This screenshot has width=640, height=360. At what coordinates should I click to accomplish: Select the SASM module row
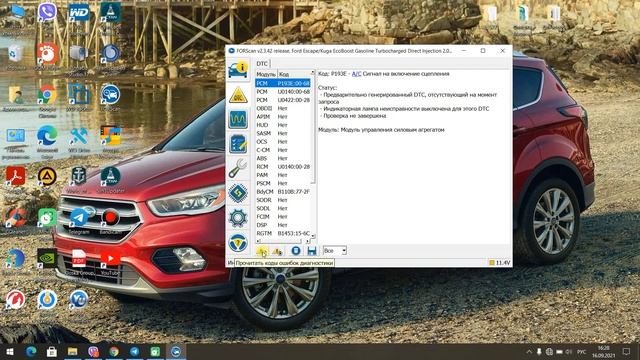pyautogui.click(x=283, y=133)
